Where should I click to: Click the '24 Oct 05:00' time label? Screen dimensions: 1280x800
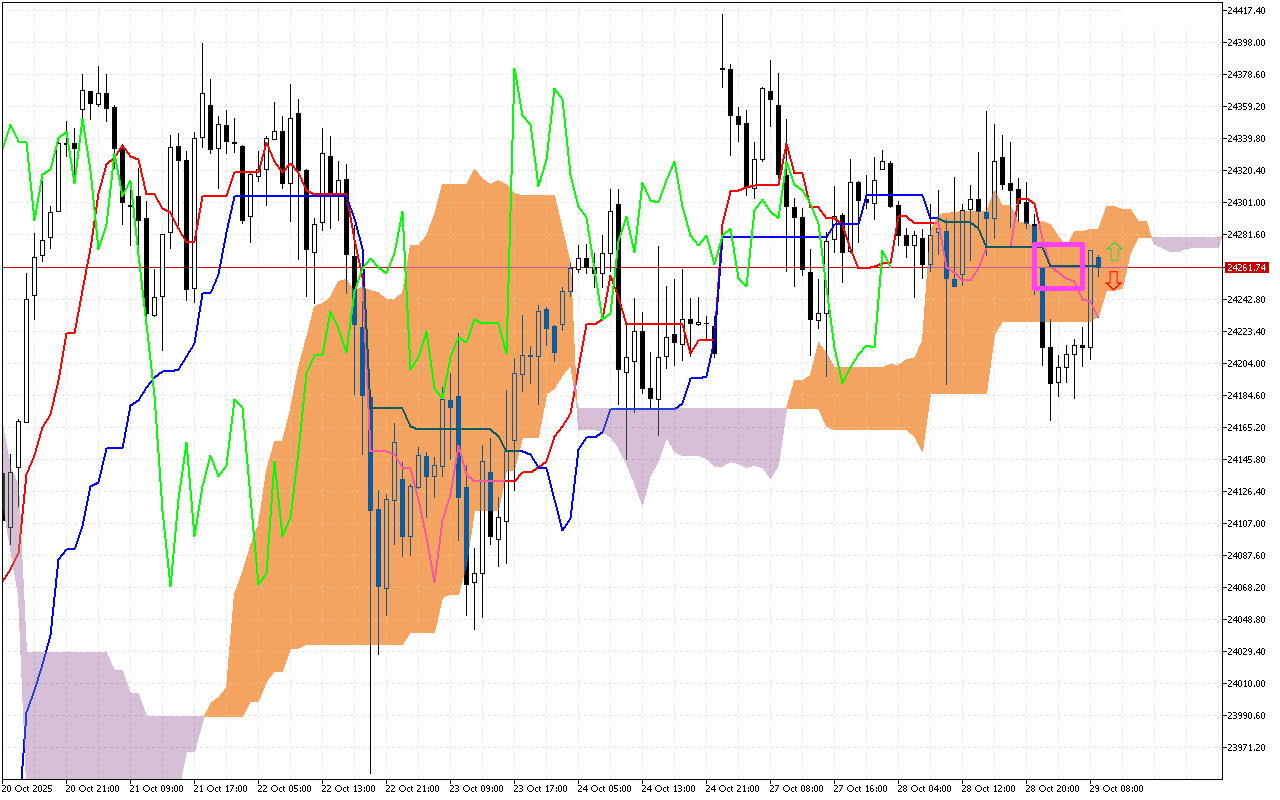tap(607, 789)
